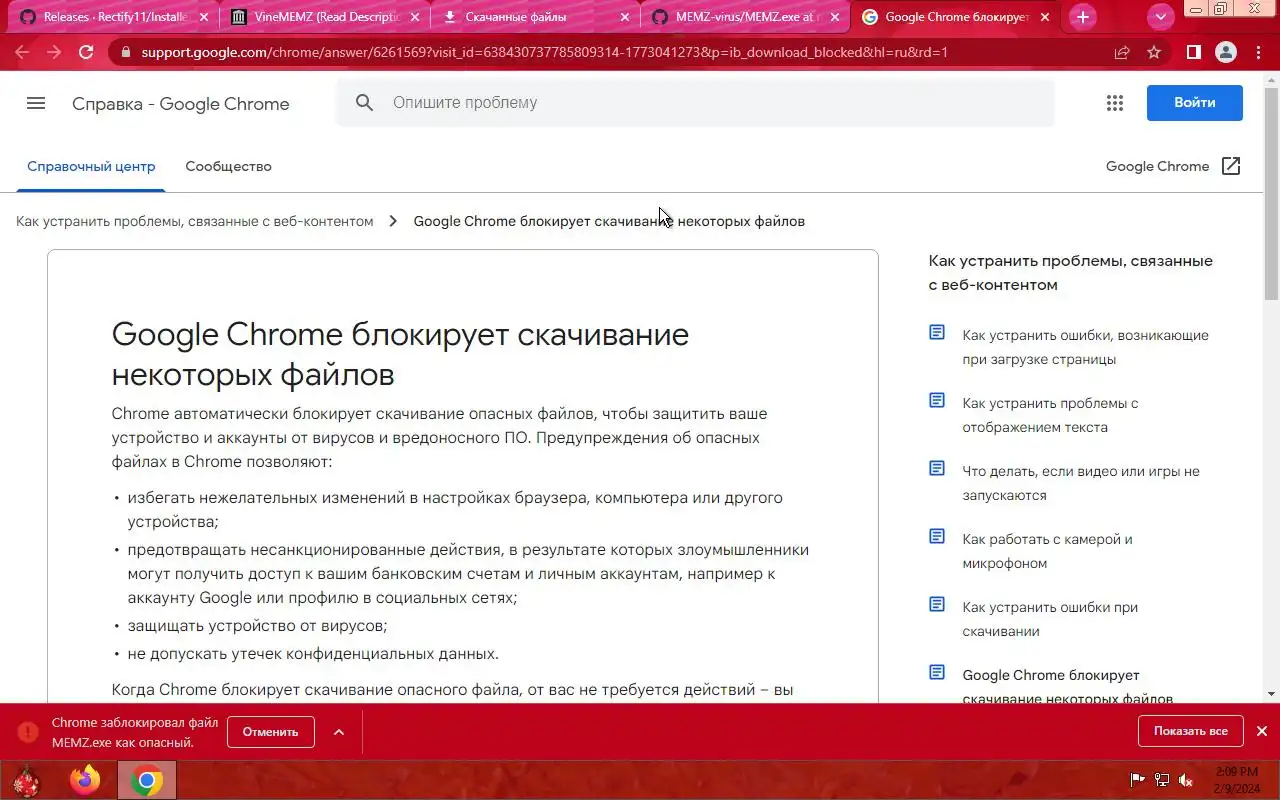Open Chrome three-dot menu
This screenshot has height=800, width=1280.
(1258, 52)
